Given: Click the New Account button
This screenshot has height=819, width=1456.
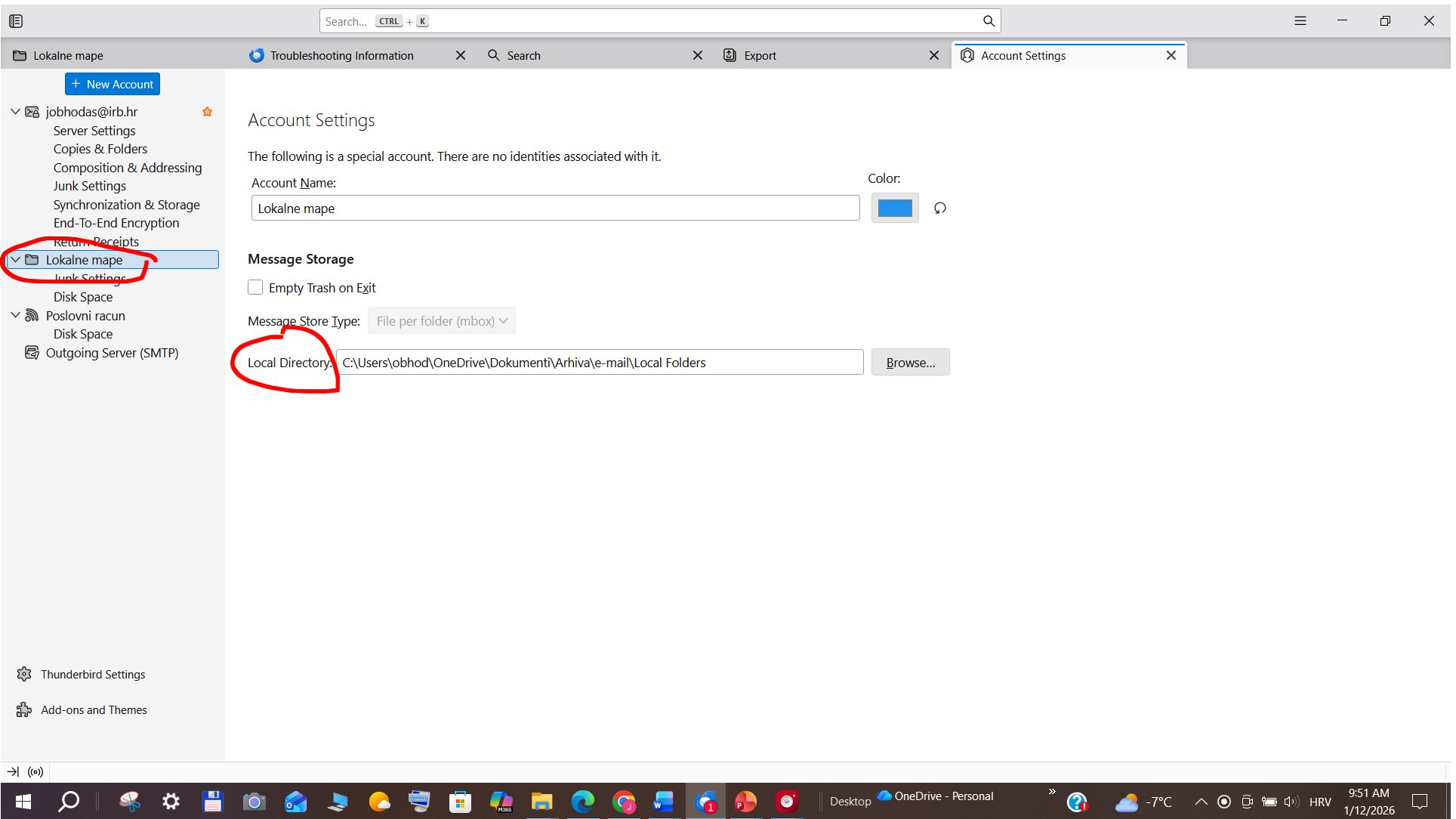Looking at the screenshot, I should 113,84.
